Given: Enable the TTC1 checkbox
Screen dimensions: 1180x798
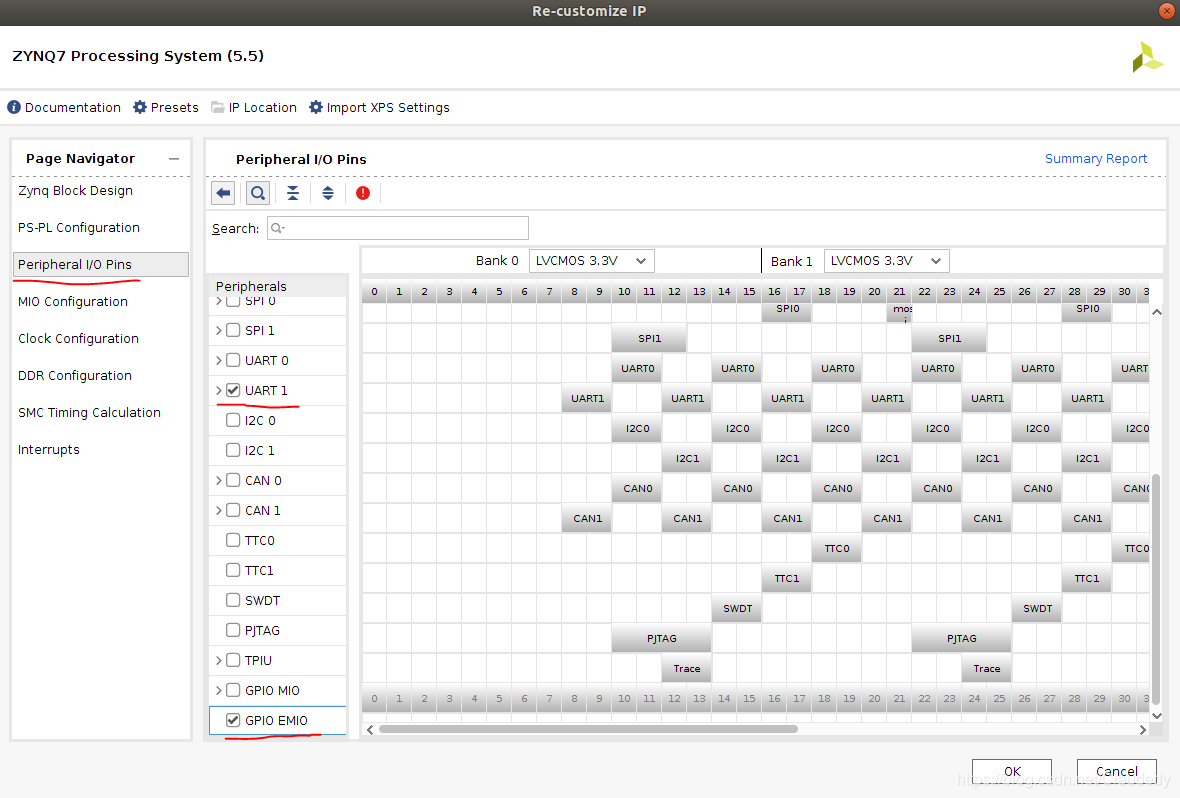Looking at the screenshot, I should click(x=233, y=570).
